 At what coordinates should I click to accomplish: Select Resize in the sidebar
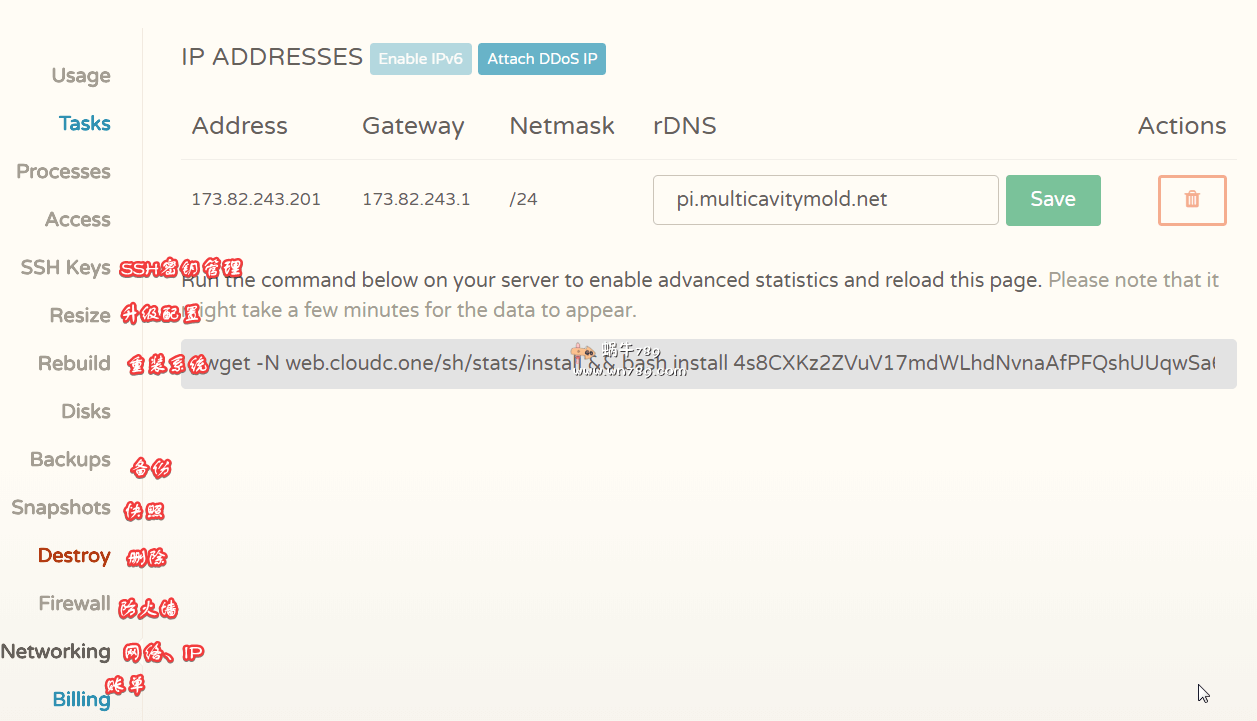pyautogui.click(x=79, y=316)
